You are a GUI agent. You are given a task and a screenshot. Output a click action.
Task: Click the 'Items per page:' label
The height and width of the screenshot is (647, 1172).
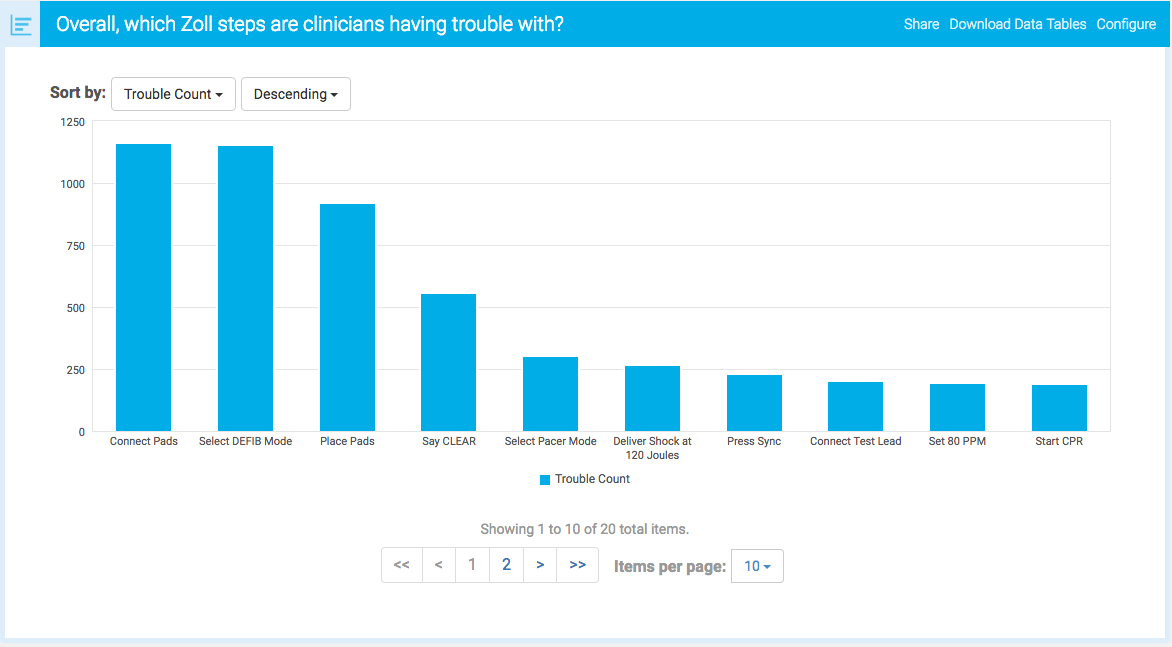point(670,566)
